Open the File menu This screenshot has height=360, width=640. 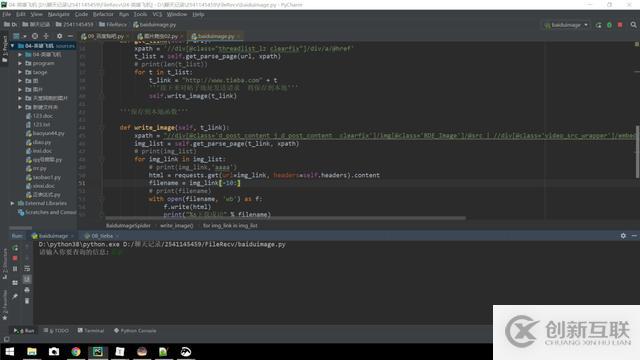(7, 14)
